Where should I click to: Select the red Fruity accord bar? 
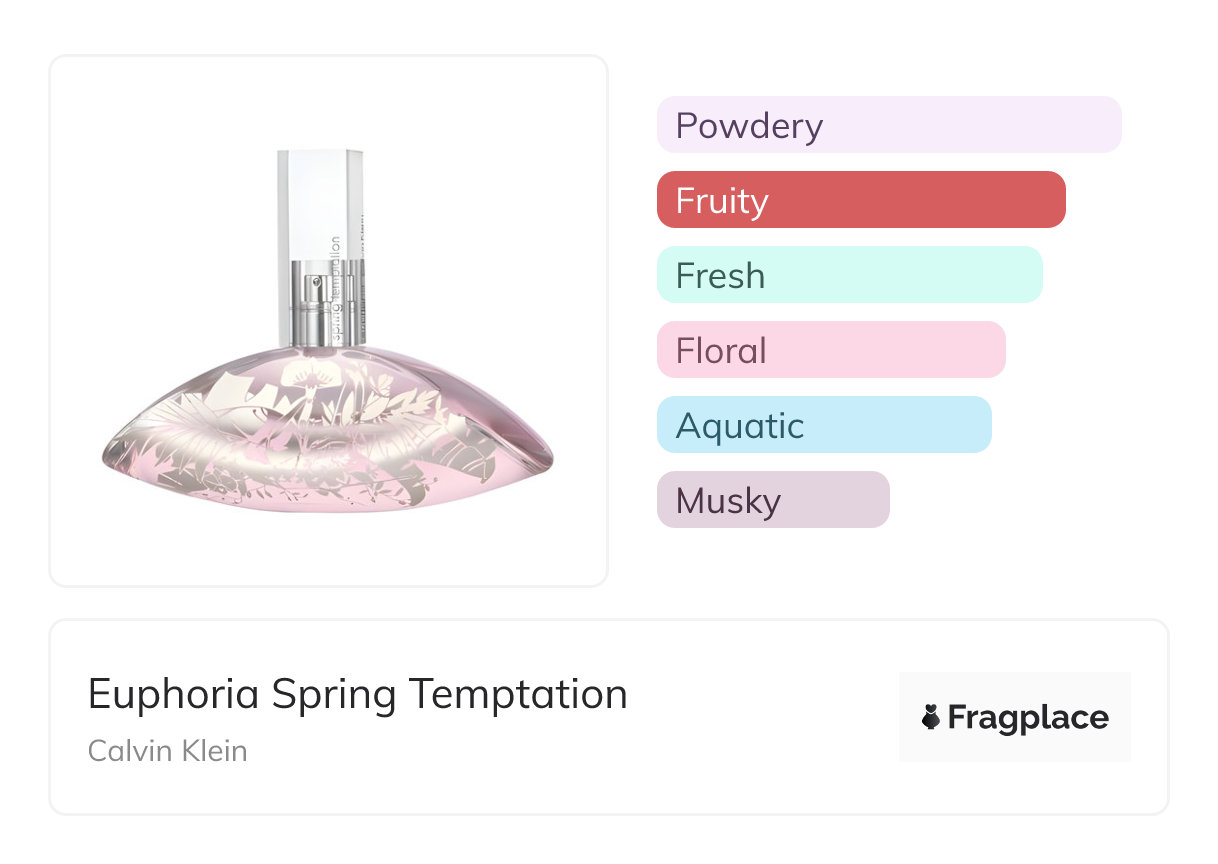pos(860,200)
